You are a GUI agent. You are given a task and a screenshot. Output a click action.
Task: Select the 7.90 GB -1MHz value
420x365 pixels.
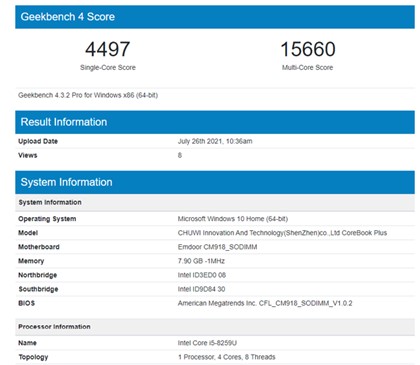point(201,261)
